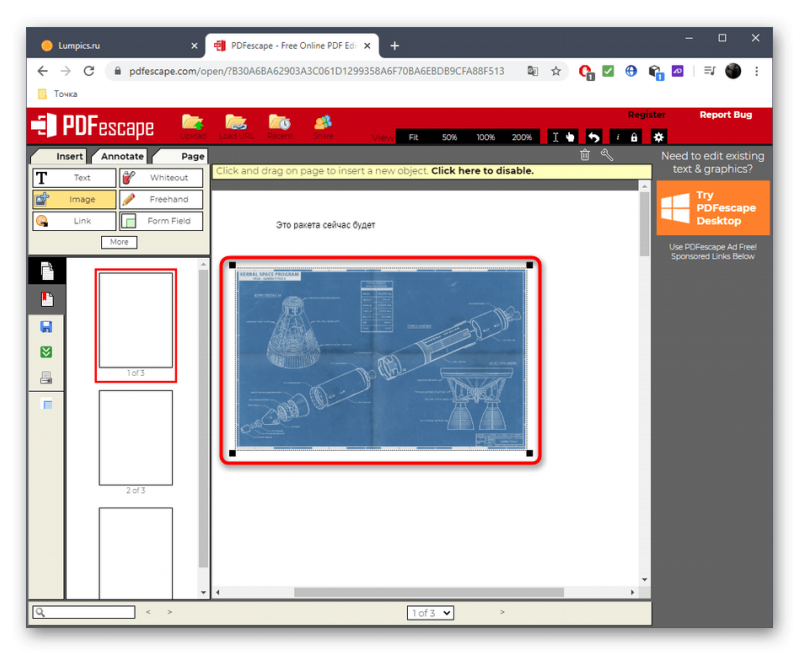Click the browser address bar
The image size is (800, 655).
pos(316,71)
